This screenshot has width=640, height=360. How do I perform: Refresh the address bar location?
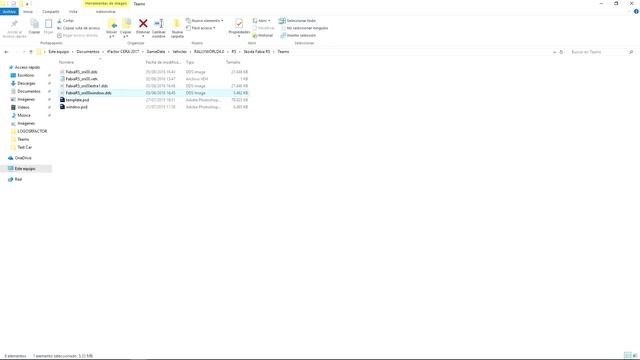pos(561,52)
